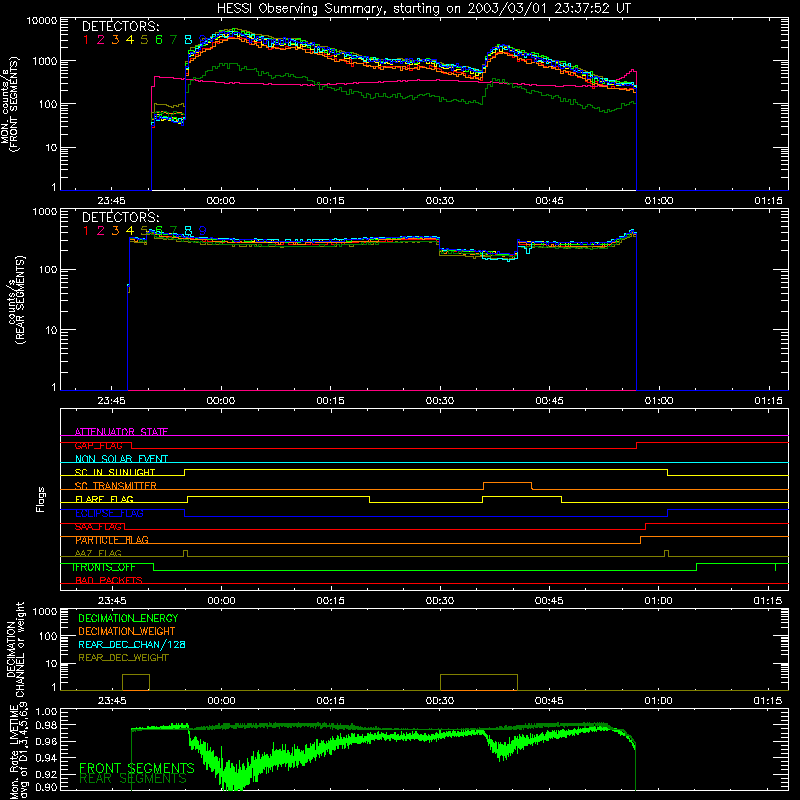Select the ATTENUATOR_STATE flag label
Viewport: 800px width, 800px height.
(x=121, y=432)
